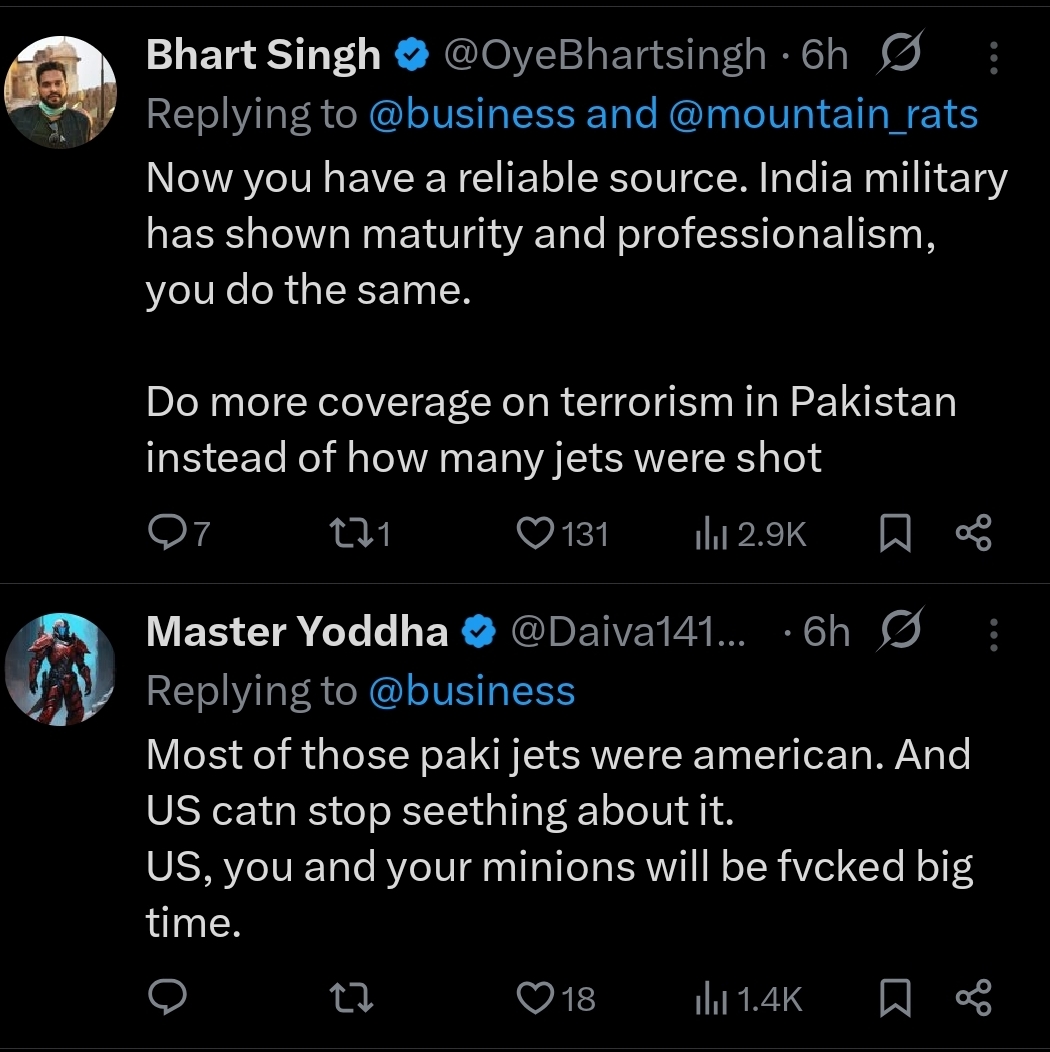Screen dimensions: 1050x1052
Task: Bookmark Master Yoddha's tweet
Action: tap(895, 997)
